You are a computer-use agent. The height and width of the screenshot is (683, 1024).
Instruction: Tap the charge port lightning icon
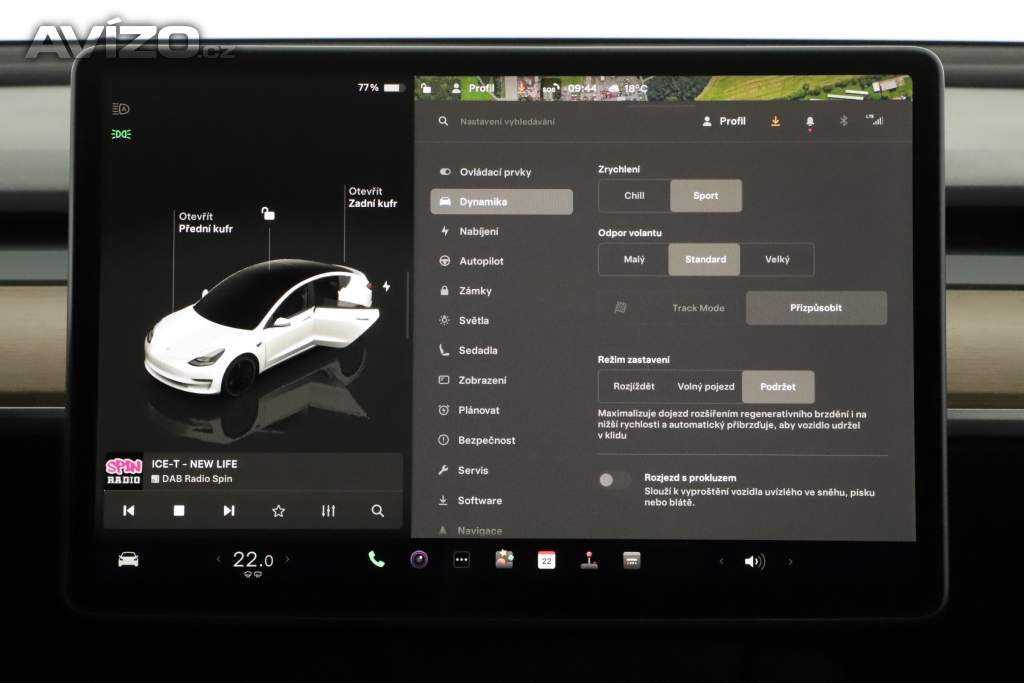coord(387,286)
